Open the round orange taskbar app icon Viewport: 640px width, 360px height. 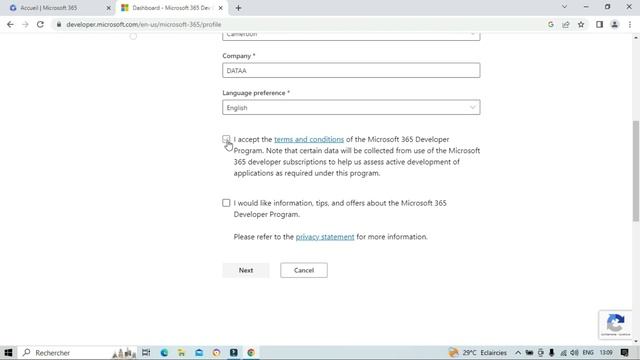(216, 353)
